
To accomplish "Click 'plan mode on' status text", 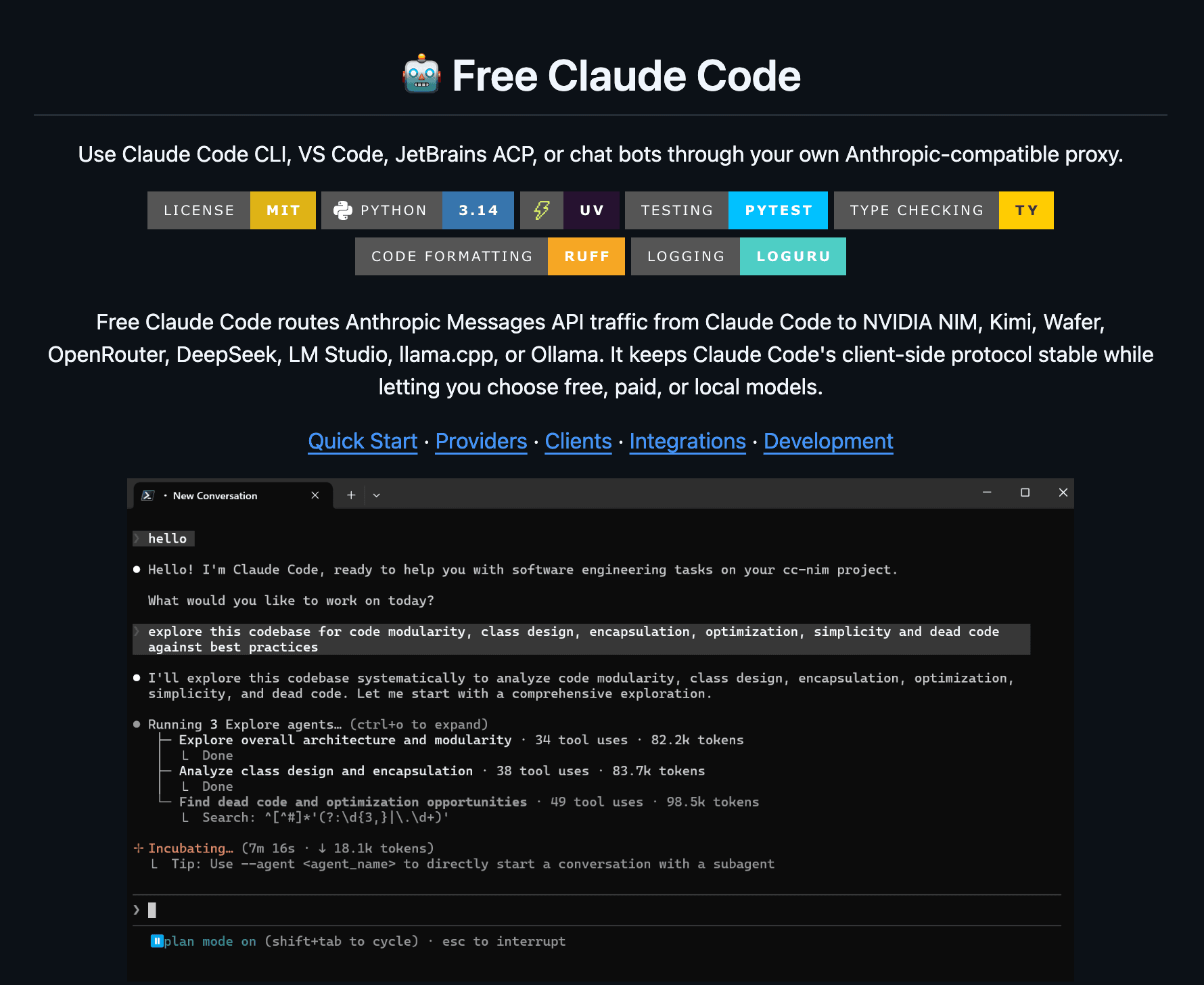I will (210, 941).
